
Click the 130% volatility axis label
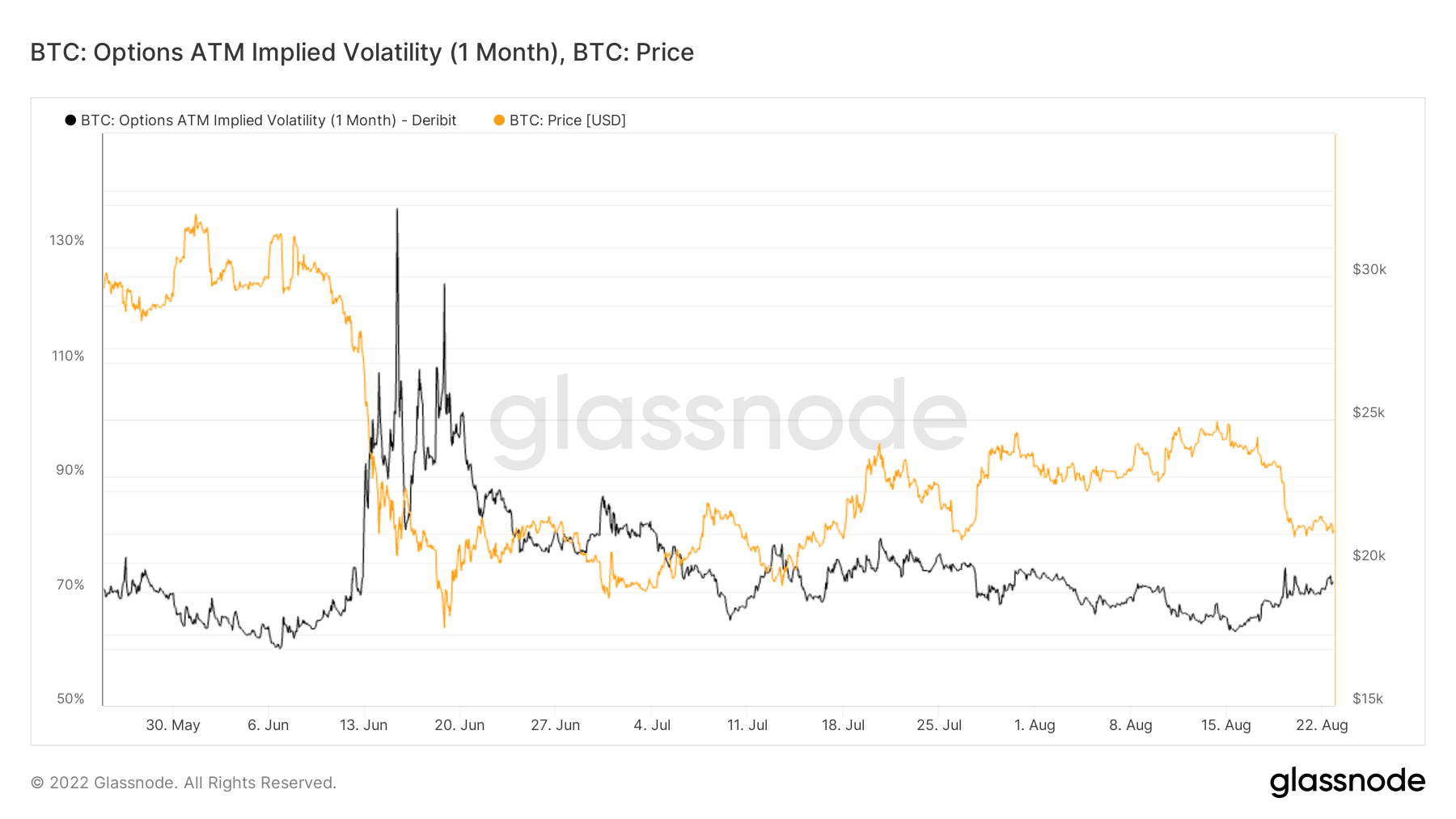click(x=67, y=240)
